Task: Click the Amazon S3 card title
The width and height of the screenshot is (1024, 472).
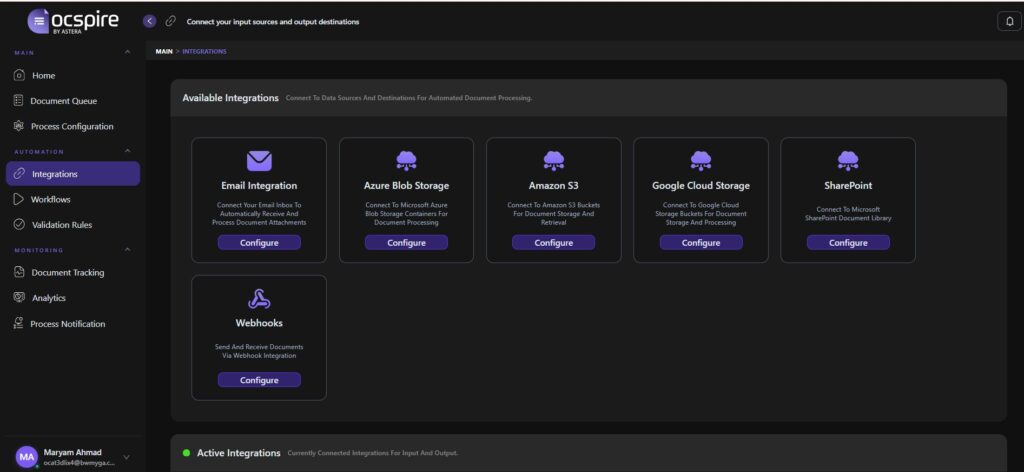Action: point(554,185)
